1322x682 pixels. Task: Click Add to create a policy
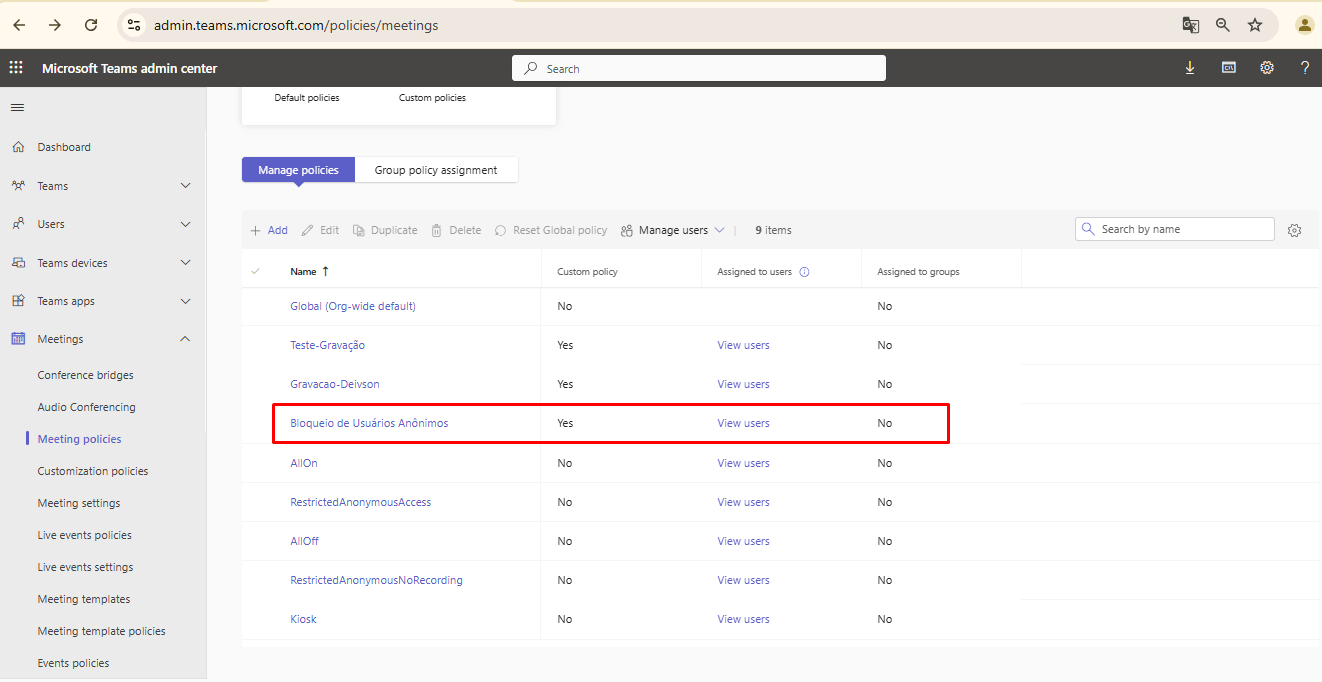pos(269,230)
